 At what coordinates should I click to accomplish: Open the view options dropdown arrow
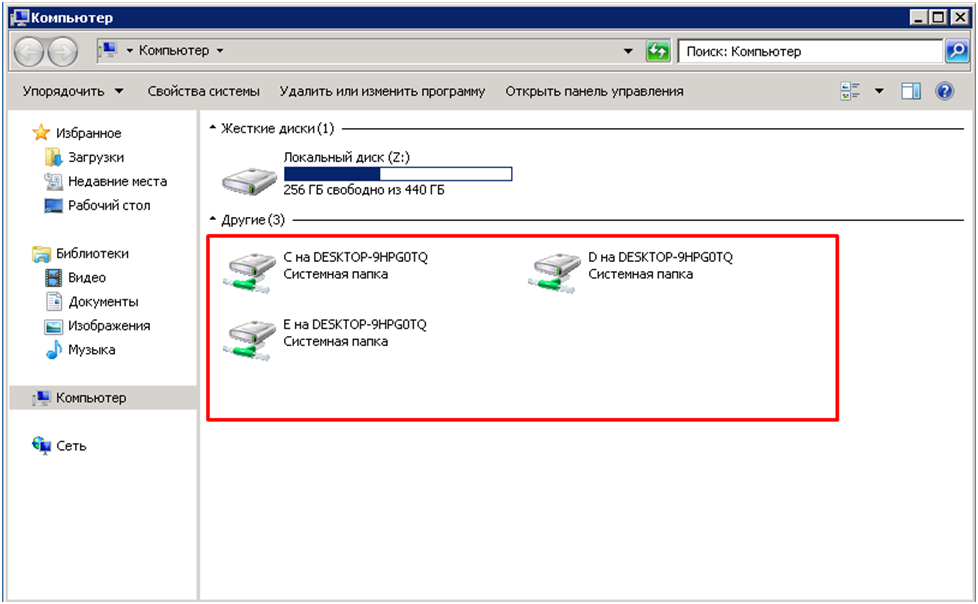point(879,91)
